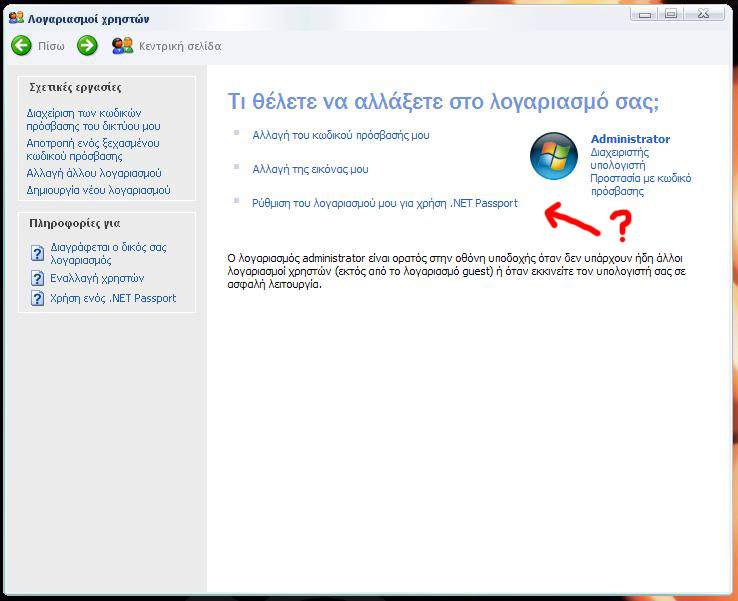Click the heading Τι θέλετε να αλλάξετε

coord(443,101)
